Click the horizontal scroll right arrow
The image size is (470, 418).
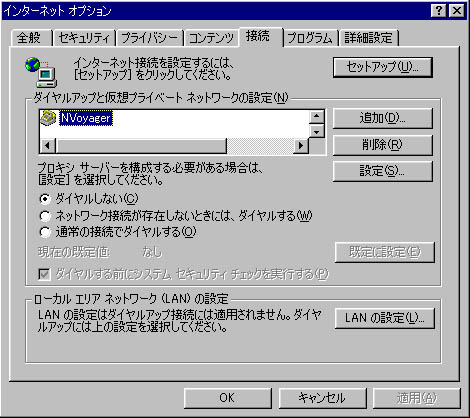pos(301,146)
